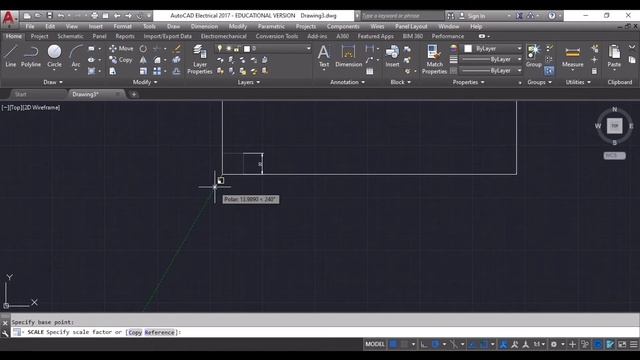Click Match Properties tool

(434, 59)
